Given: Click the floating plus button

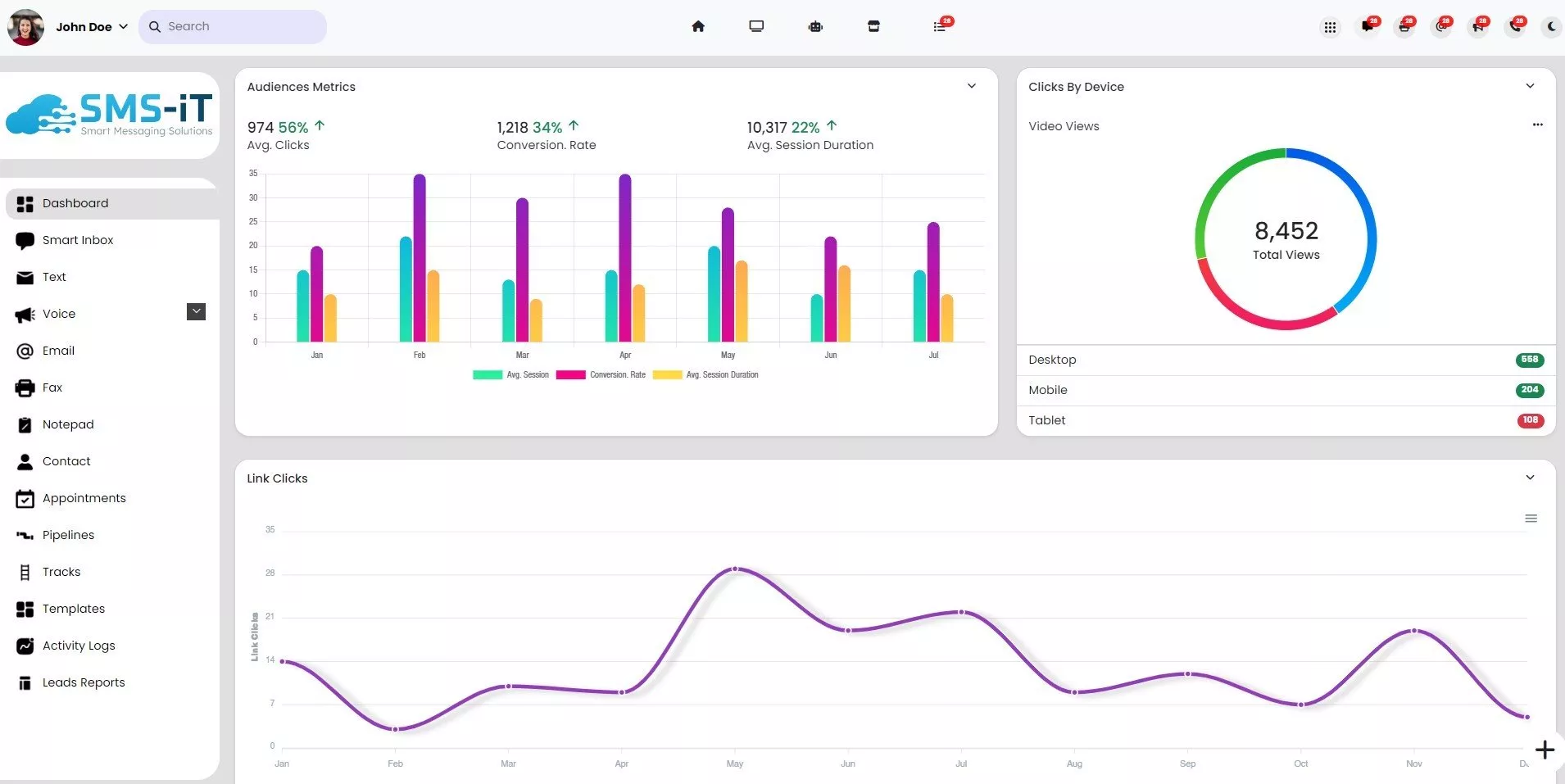Looking at the screenshot, I should [1545, 750].
